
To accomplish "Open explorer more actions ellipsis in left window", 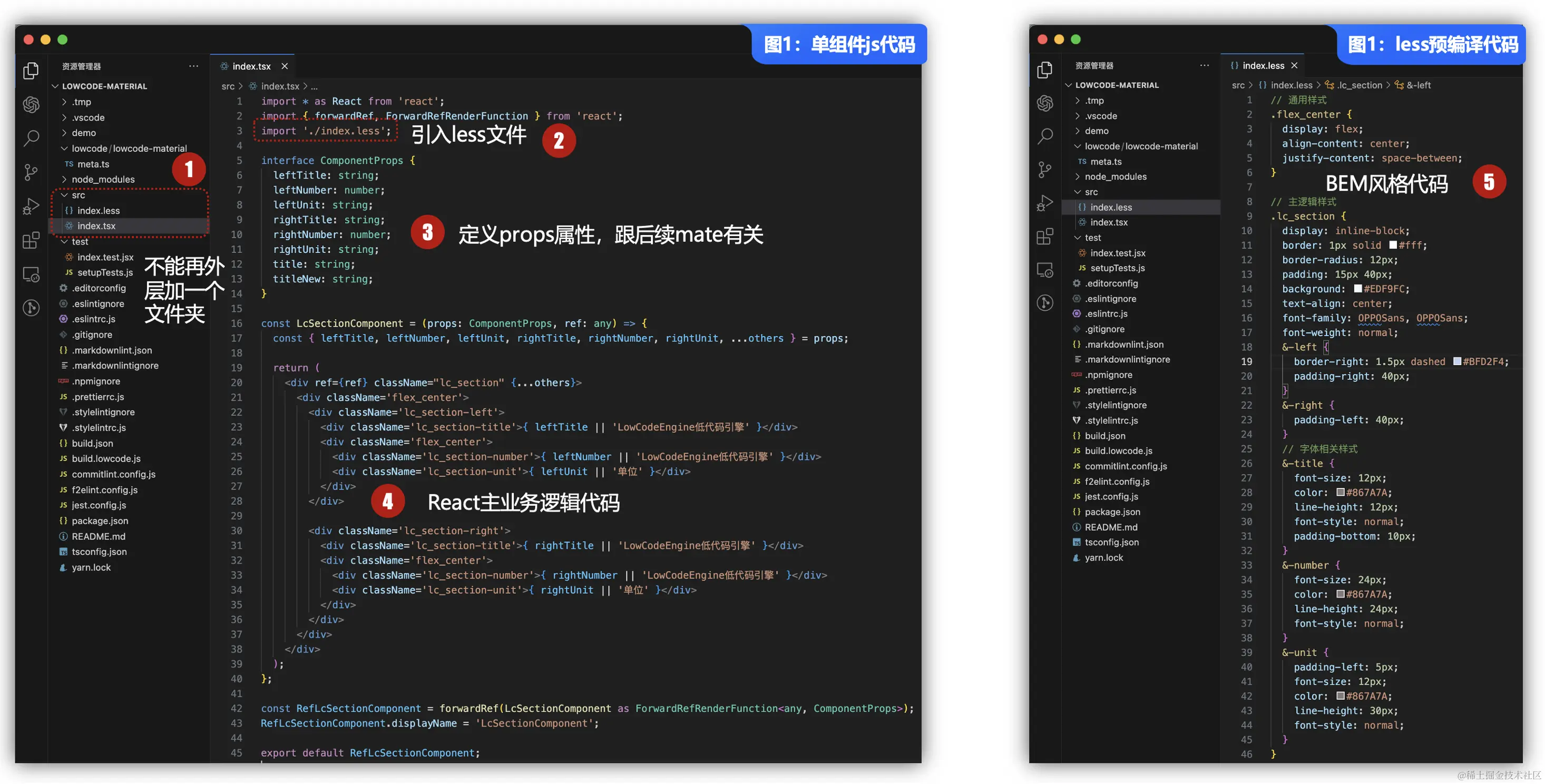I will [193, 66].
